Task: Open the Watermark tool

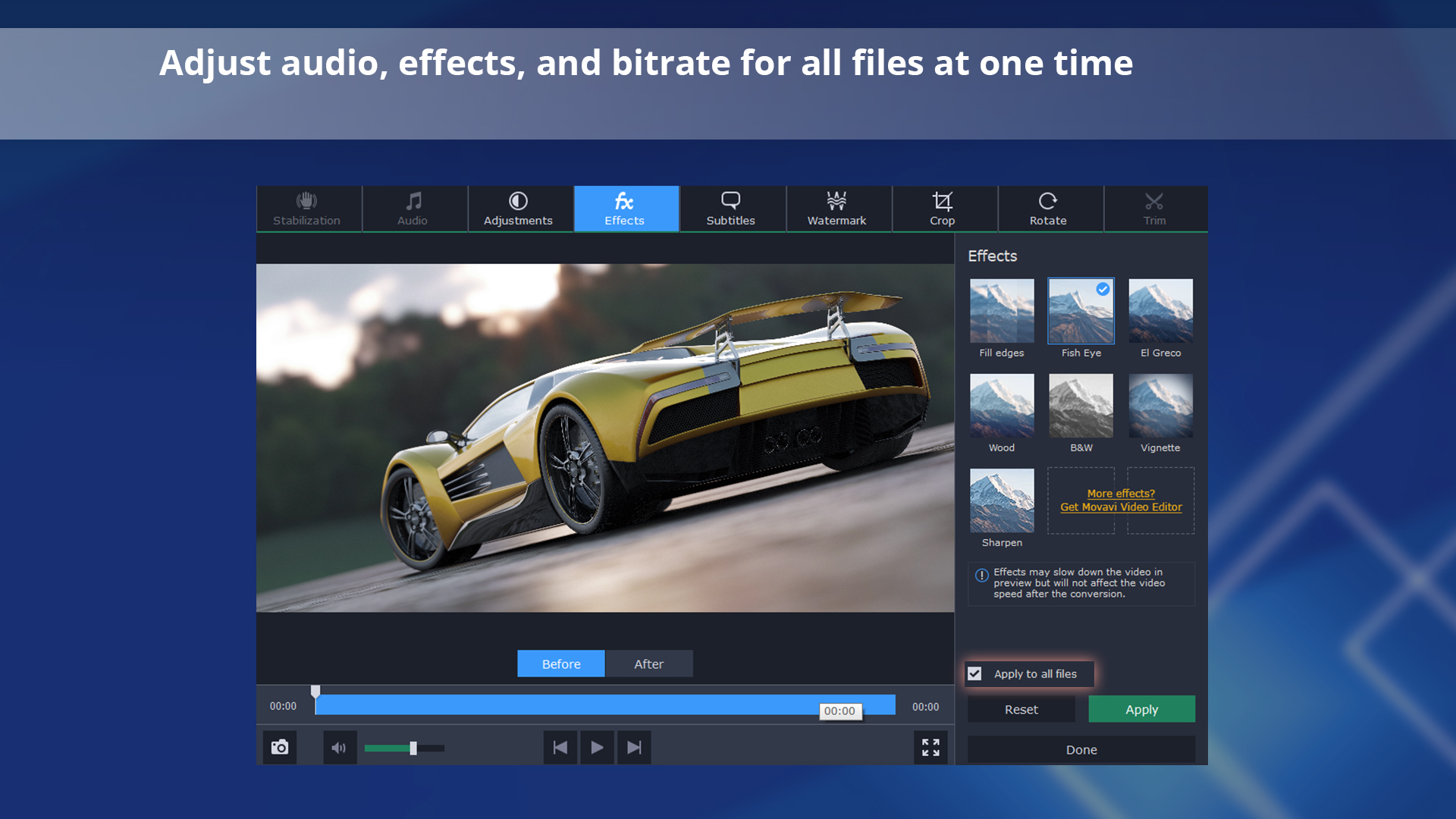Action: point(837,202)
